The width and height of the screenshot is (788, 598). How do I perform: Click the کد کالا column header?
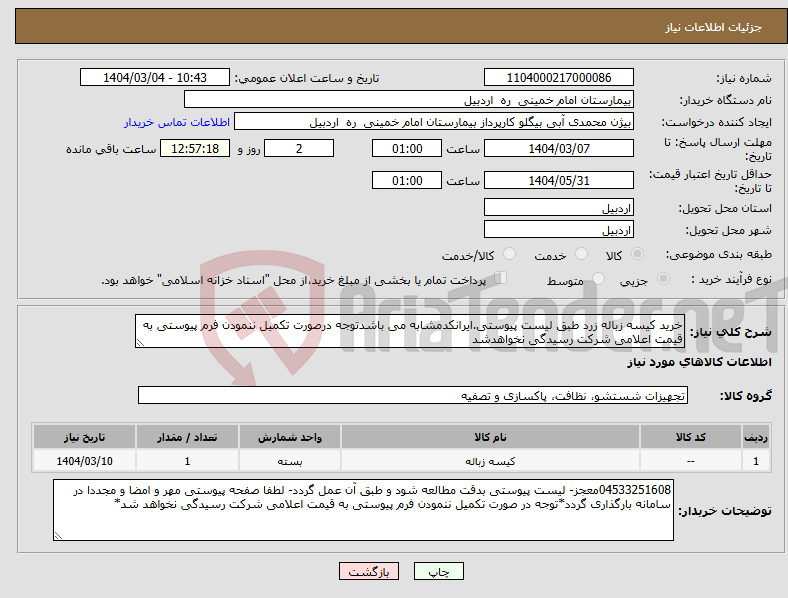691,437
